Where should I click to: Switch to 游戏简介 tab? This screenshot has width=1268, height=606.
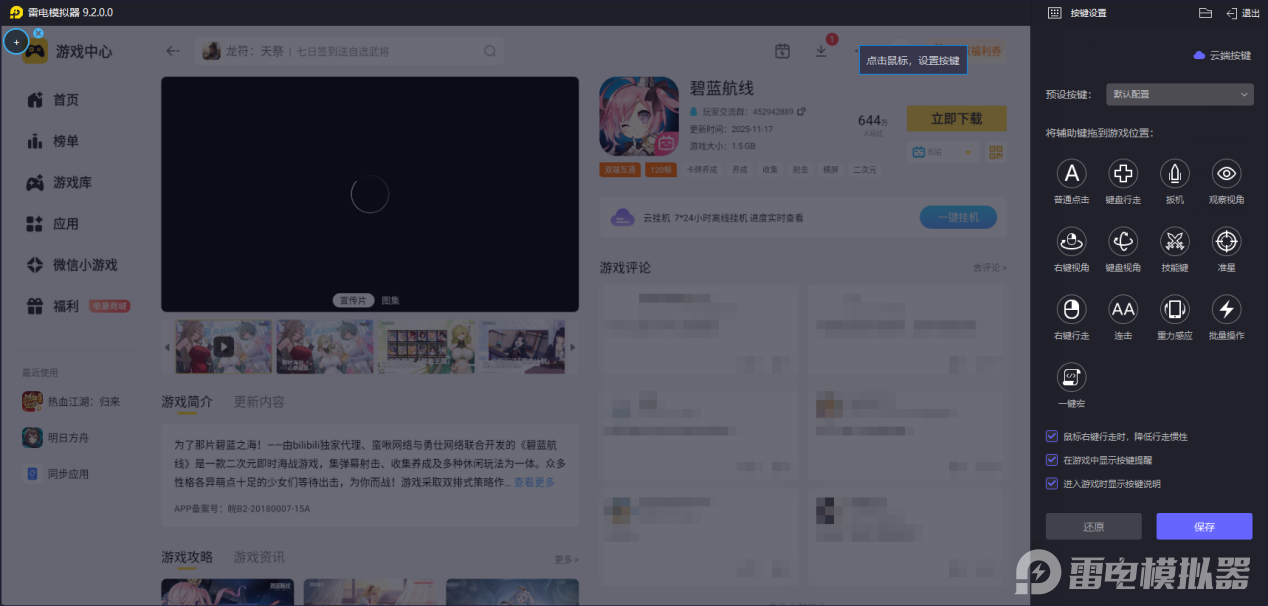pos(187,401)
